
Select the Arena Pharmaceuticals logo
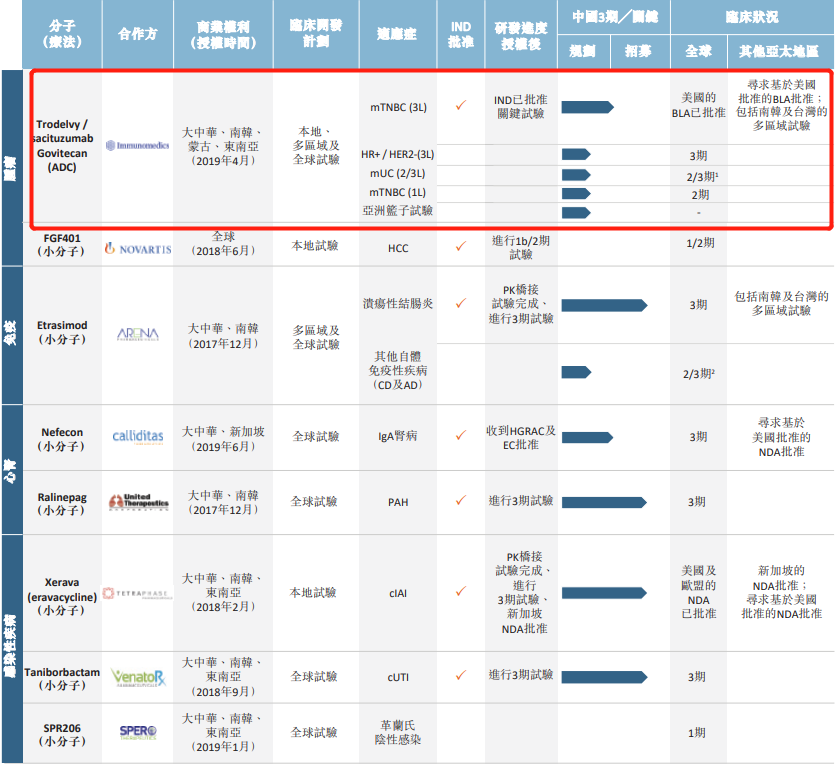pos(137,334)
